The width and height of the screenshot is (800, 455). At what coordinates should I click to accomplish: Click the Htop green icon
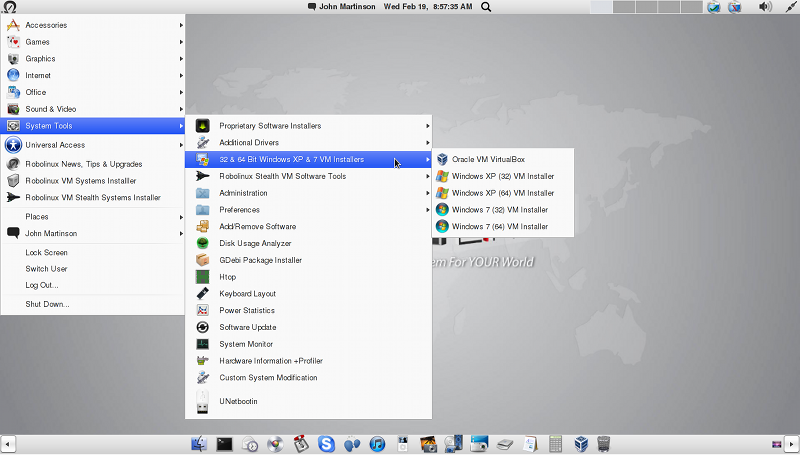tap(203, 277)
